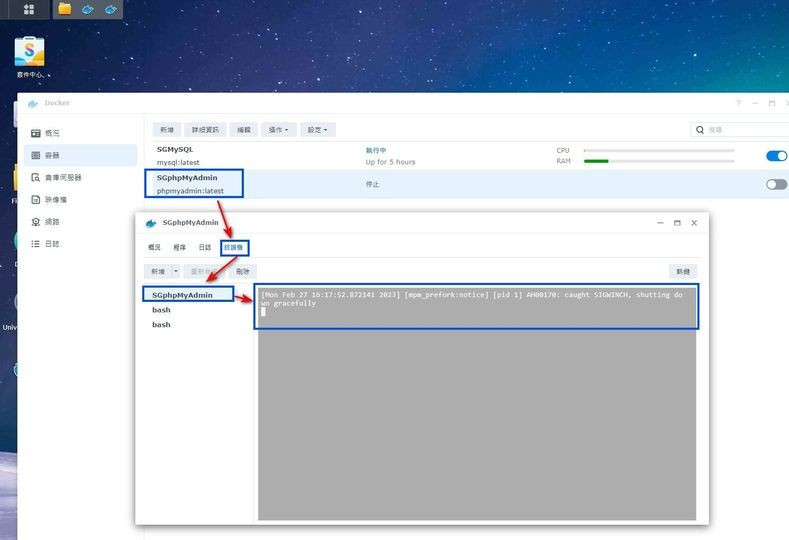Expand the Action dropdown in Docker toolbar
The image size is (789, 540).
[x=278, y=130]
